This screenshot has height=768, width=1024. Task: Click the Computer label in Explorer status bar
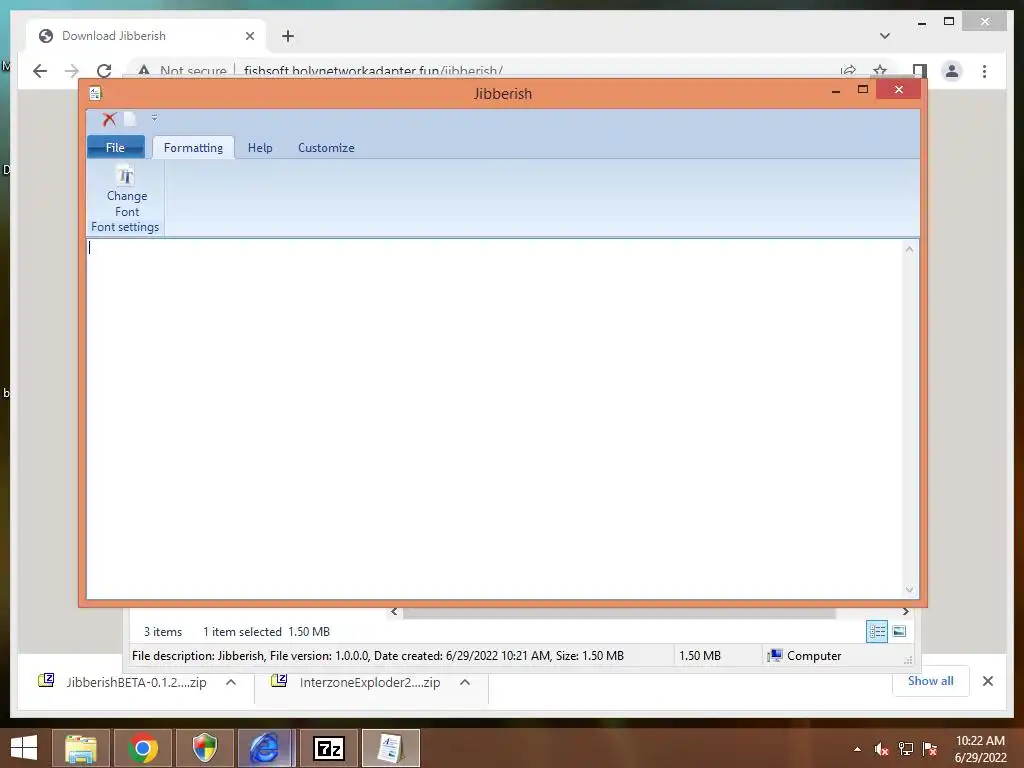tap(814, 656)
